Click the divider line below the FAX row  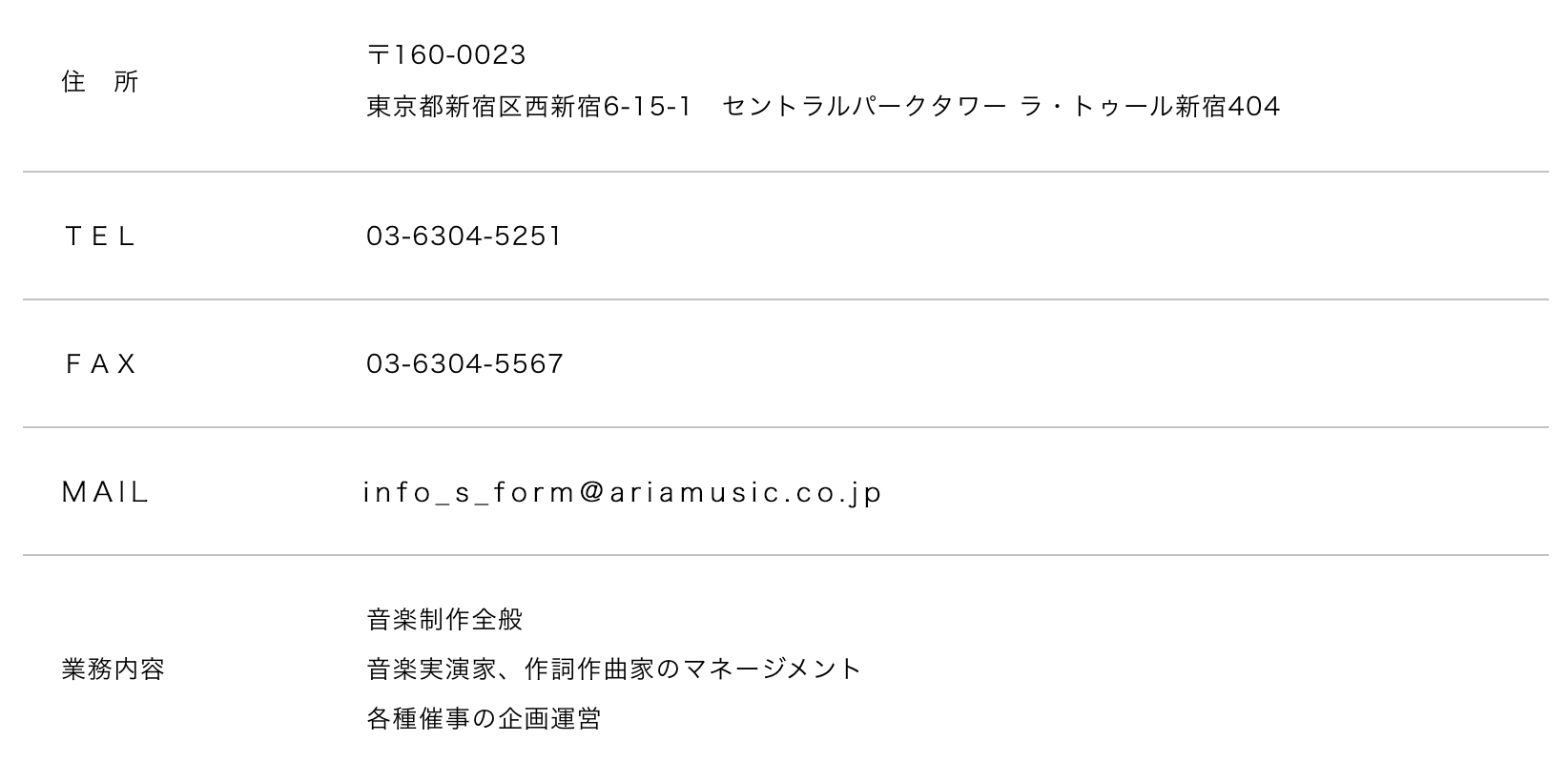tap(786, 427)
